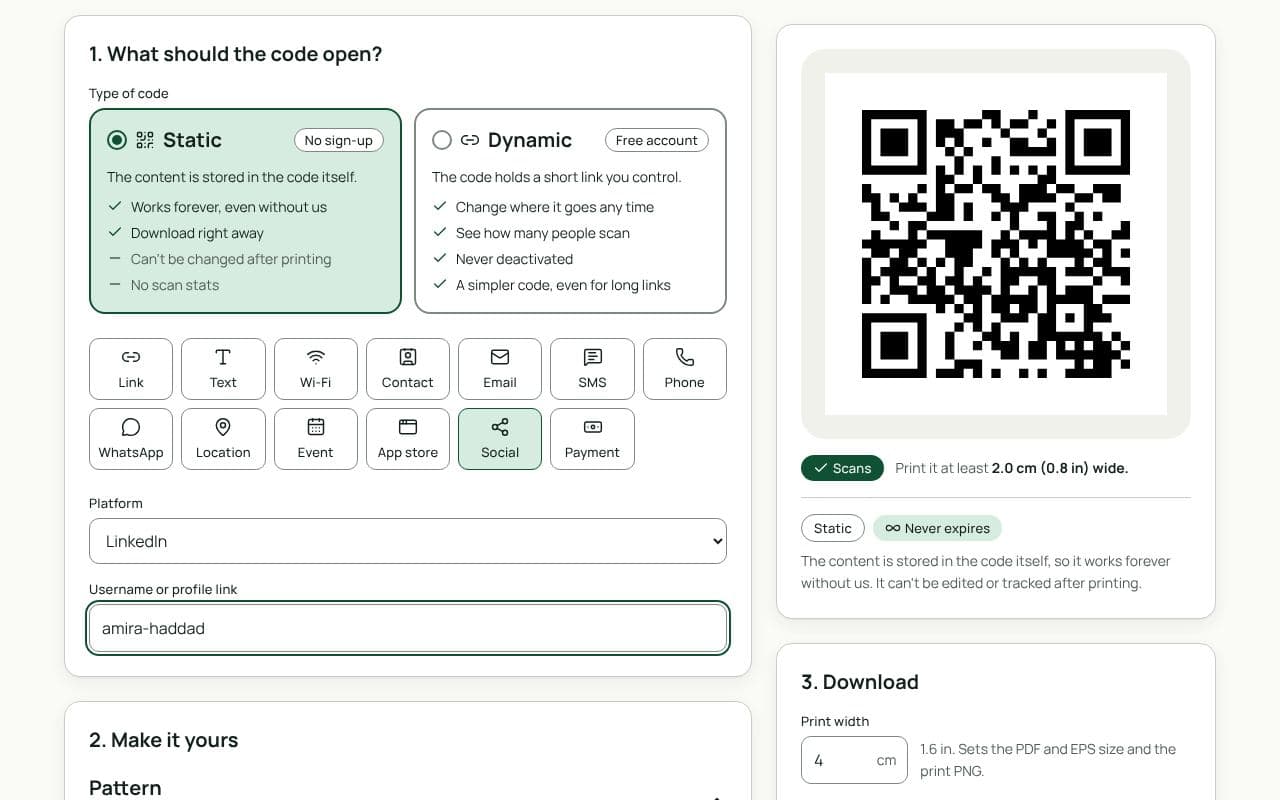Click the "1. What should the code open?" heading
Viewport: 1280px width, 800px height.
(236, 54)
